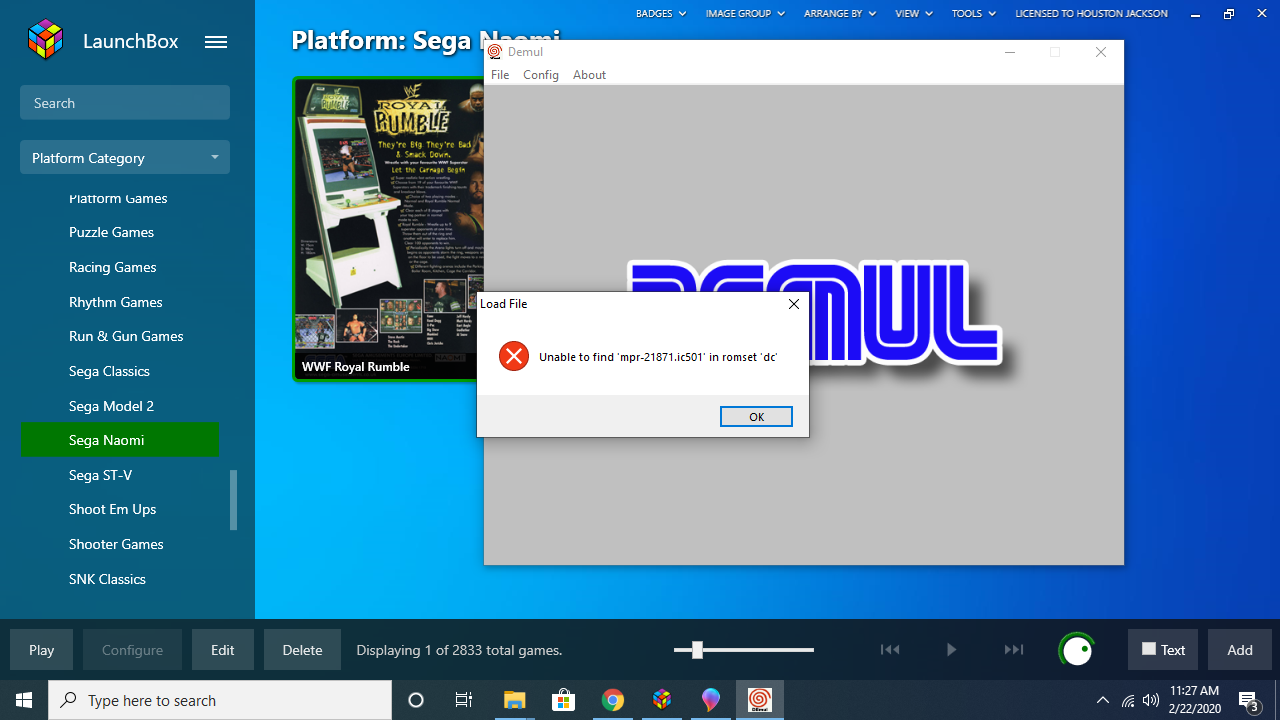Click the Windows taskbar search box
Viewport: 1280px width, 720px height.
click(220, 700)
